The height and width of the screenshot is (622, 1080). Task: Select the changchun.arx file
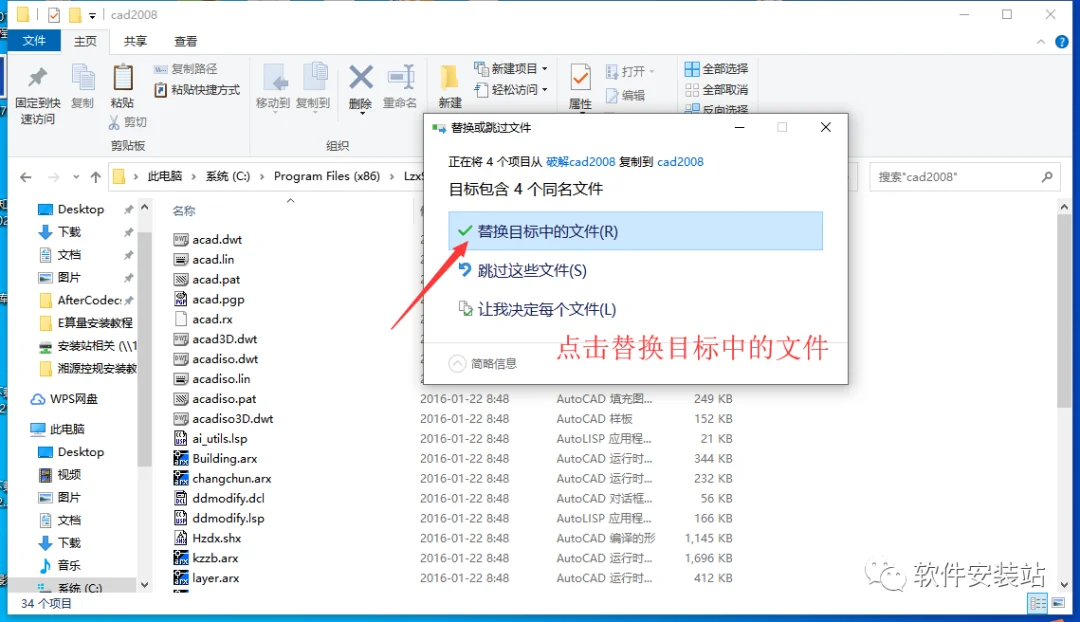[x=231, y=479]
